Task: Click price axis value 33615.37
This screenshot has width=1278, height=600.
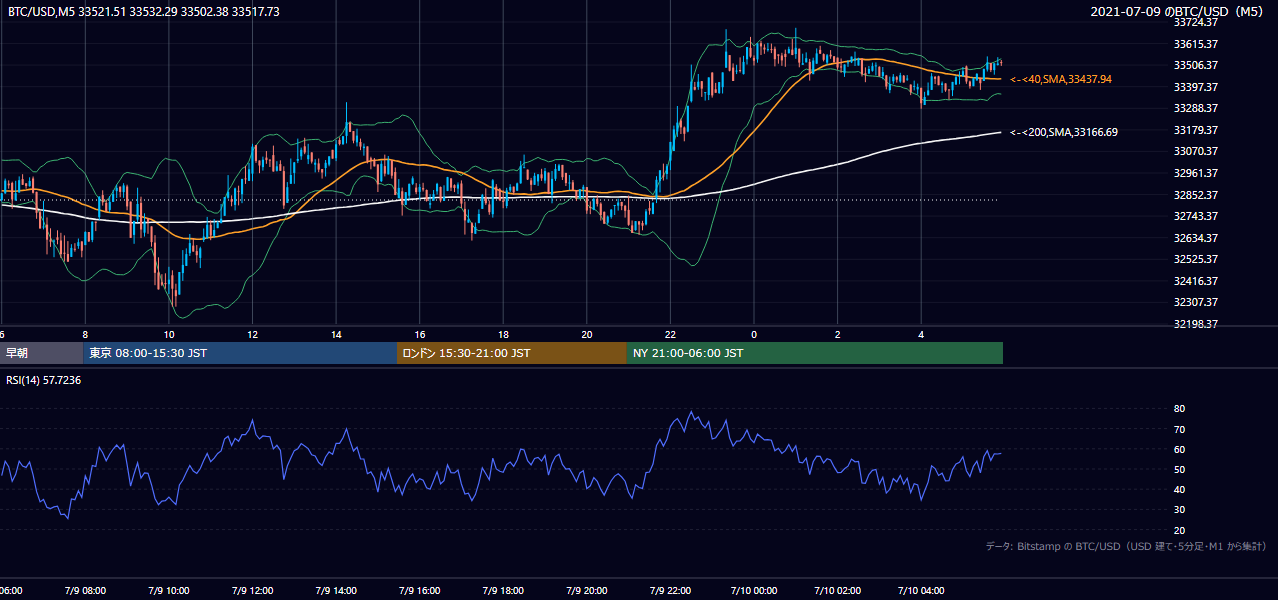Action: click(x=1195, y=44)
